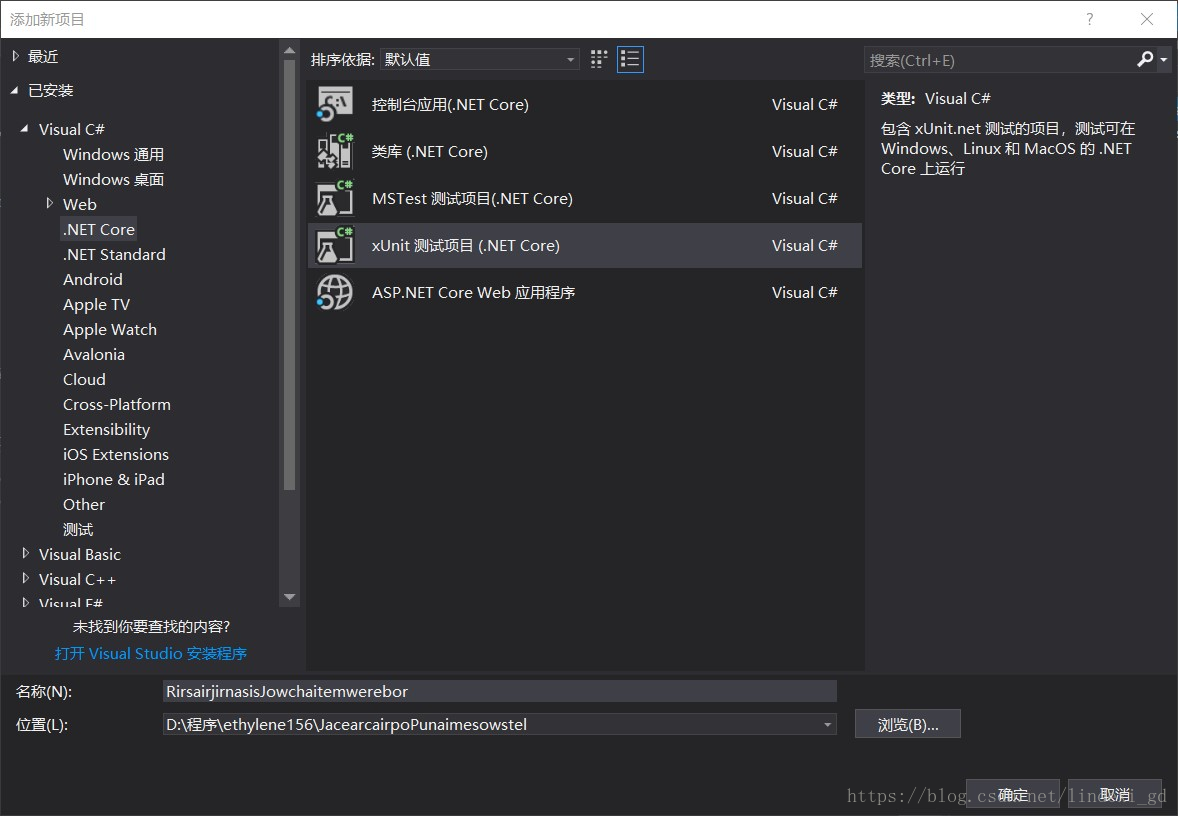Click the Class Library (.NET Core) template icon
Screen dimensions: 1178x816
tap(335, 151)
